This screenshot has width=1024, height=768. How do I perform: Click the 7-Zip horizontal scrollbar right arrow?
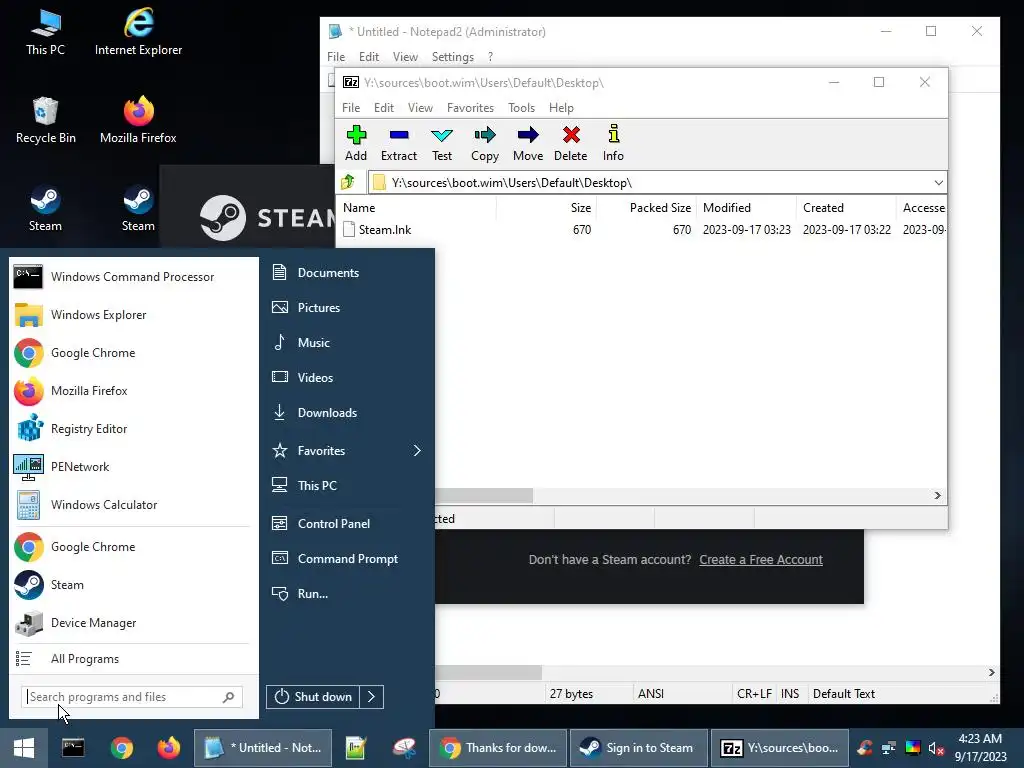937,496
